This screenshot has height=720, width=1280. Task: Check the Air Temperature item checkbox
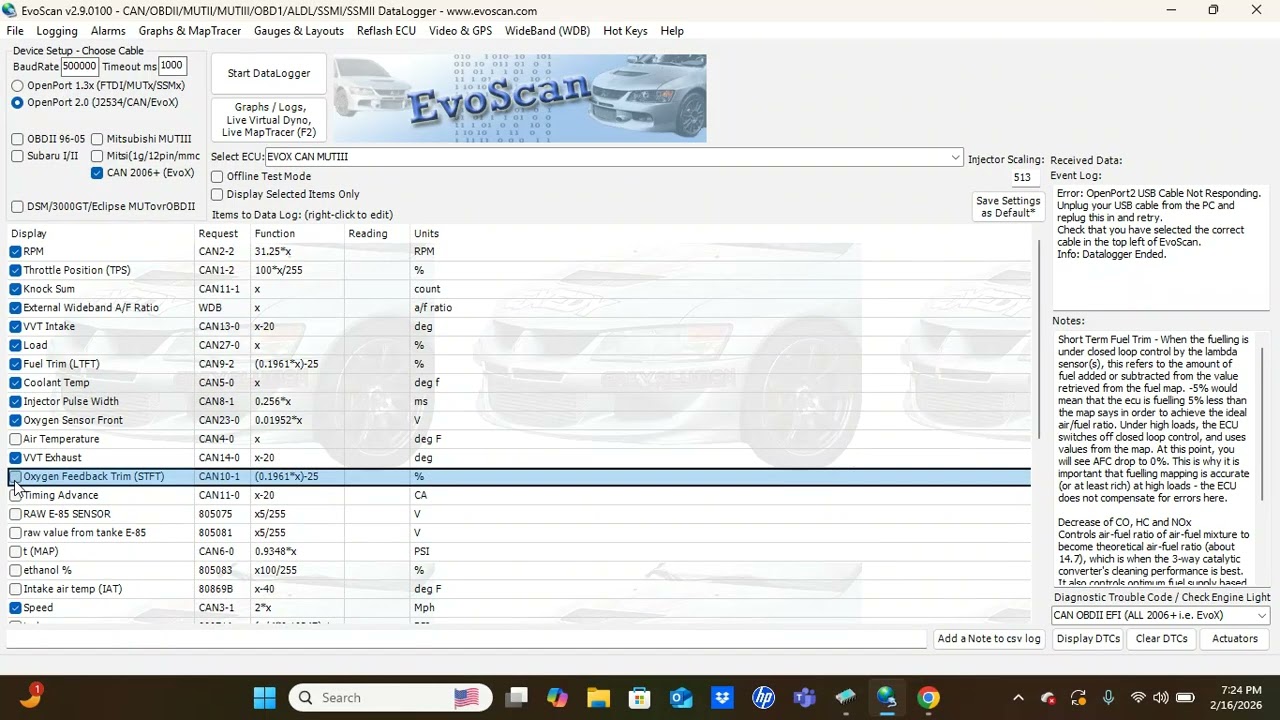point(15,439)
